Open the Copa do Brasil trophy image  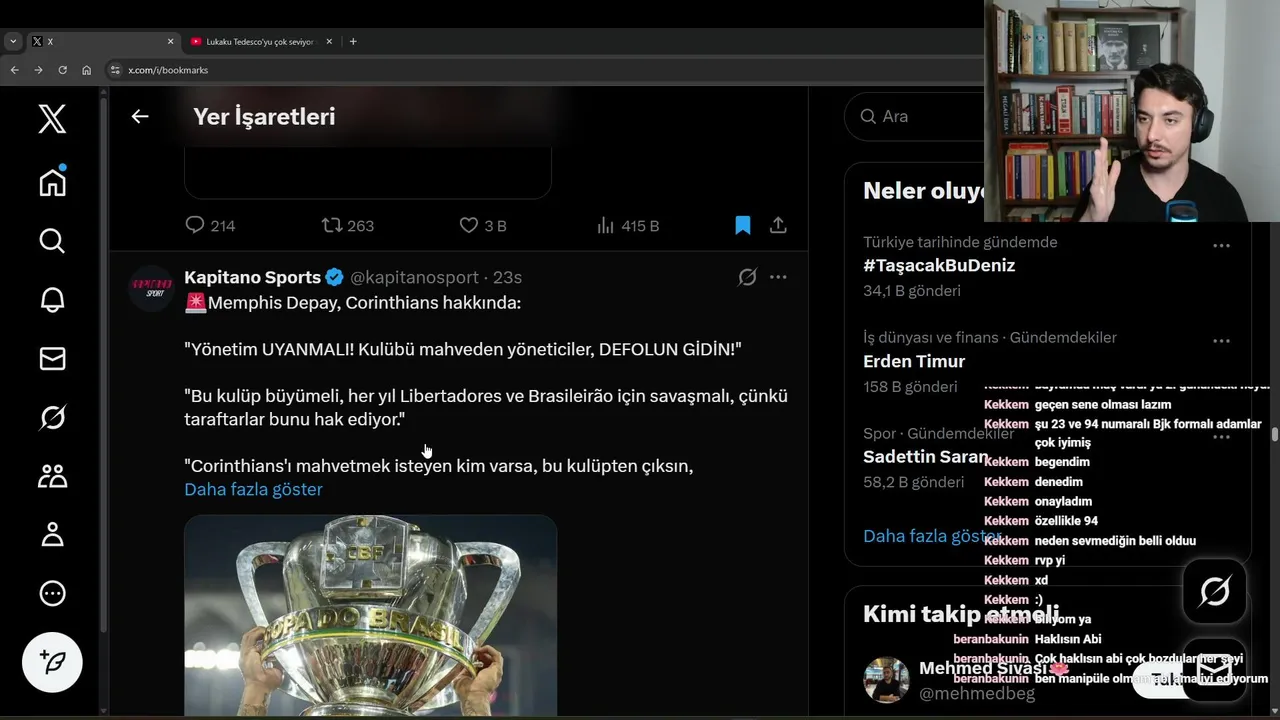pyautogui.click(x=370, y=617)
